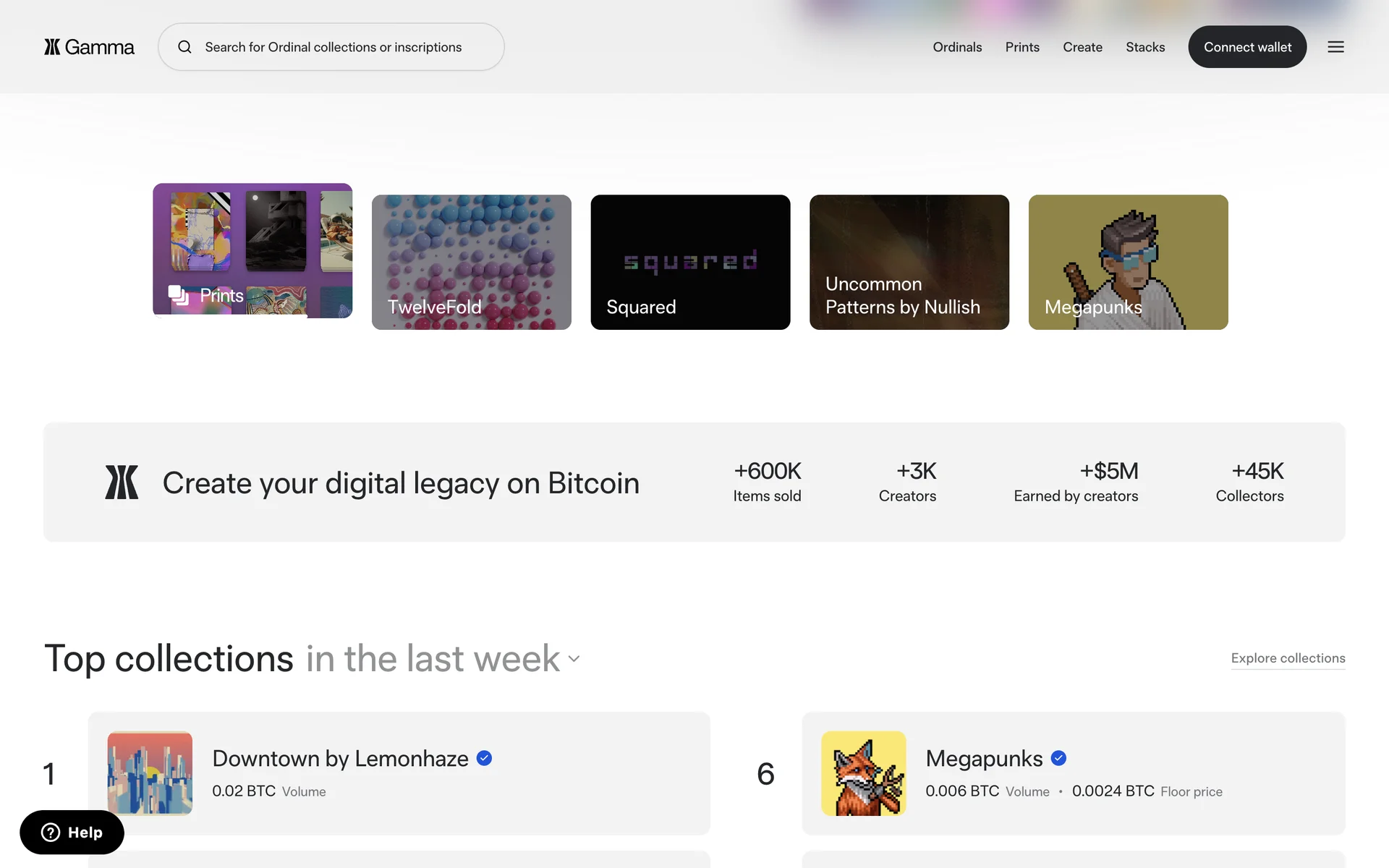Screen dimensions: 1389x868
Task: Click the large Gamma logo in banner
Action: (x=122, y=482)
